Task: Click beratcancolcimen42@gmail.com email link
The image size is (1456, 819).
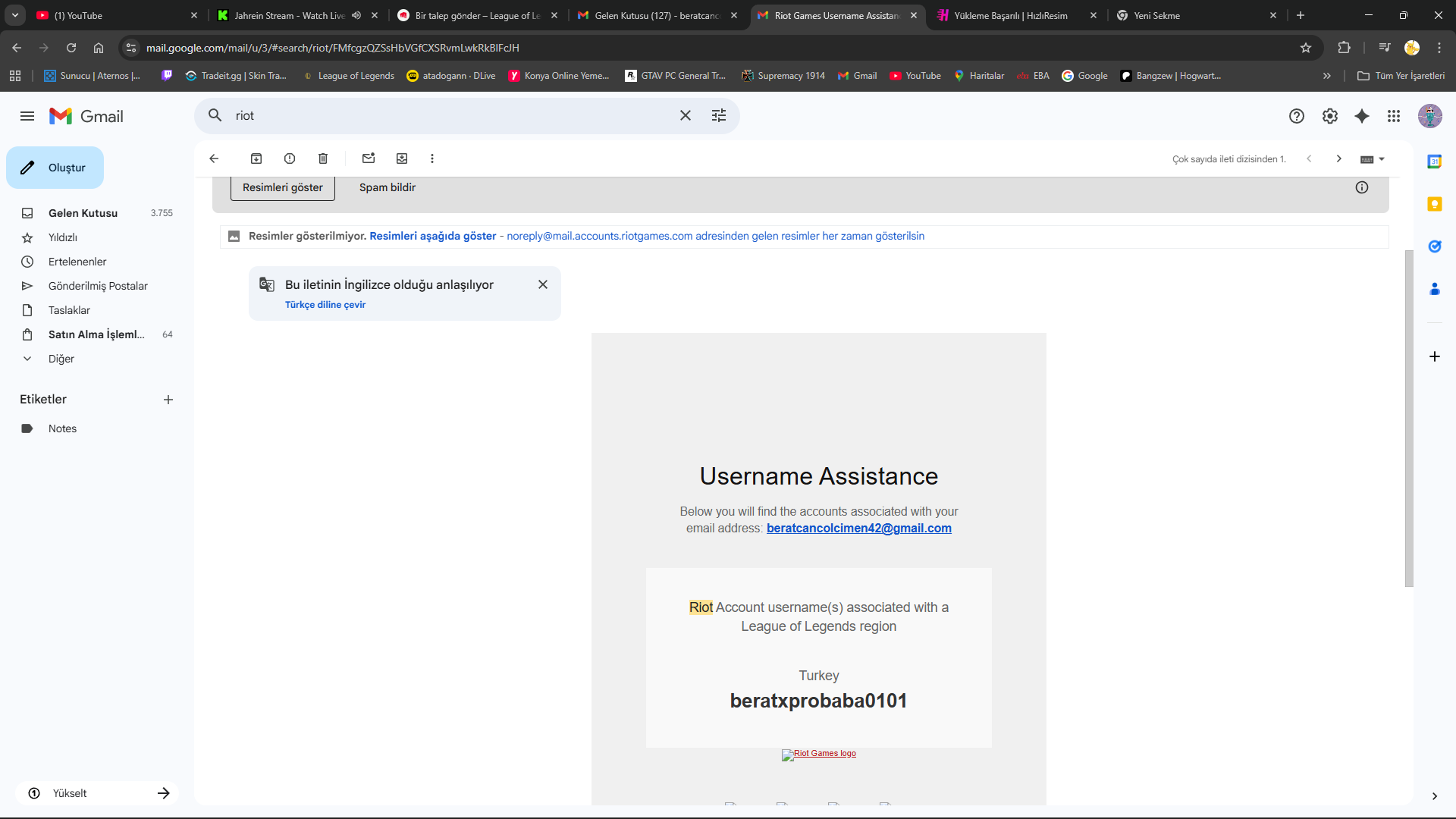Action: point(859,528)
